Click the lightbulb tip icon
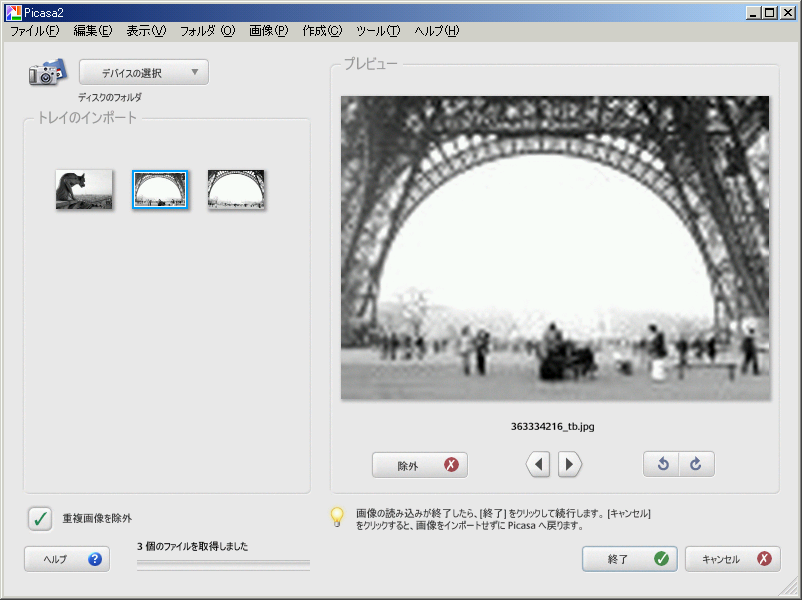The image size is (802, 600). 338,517
